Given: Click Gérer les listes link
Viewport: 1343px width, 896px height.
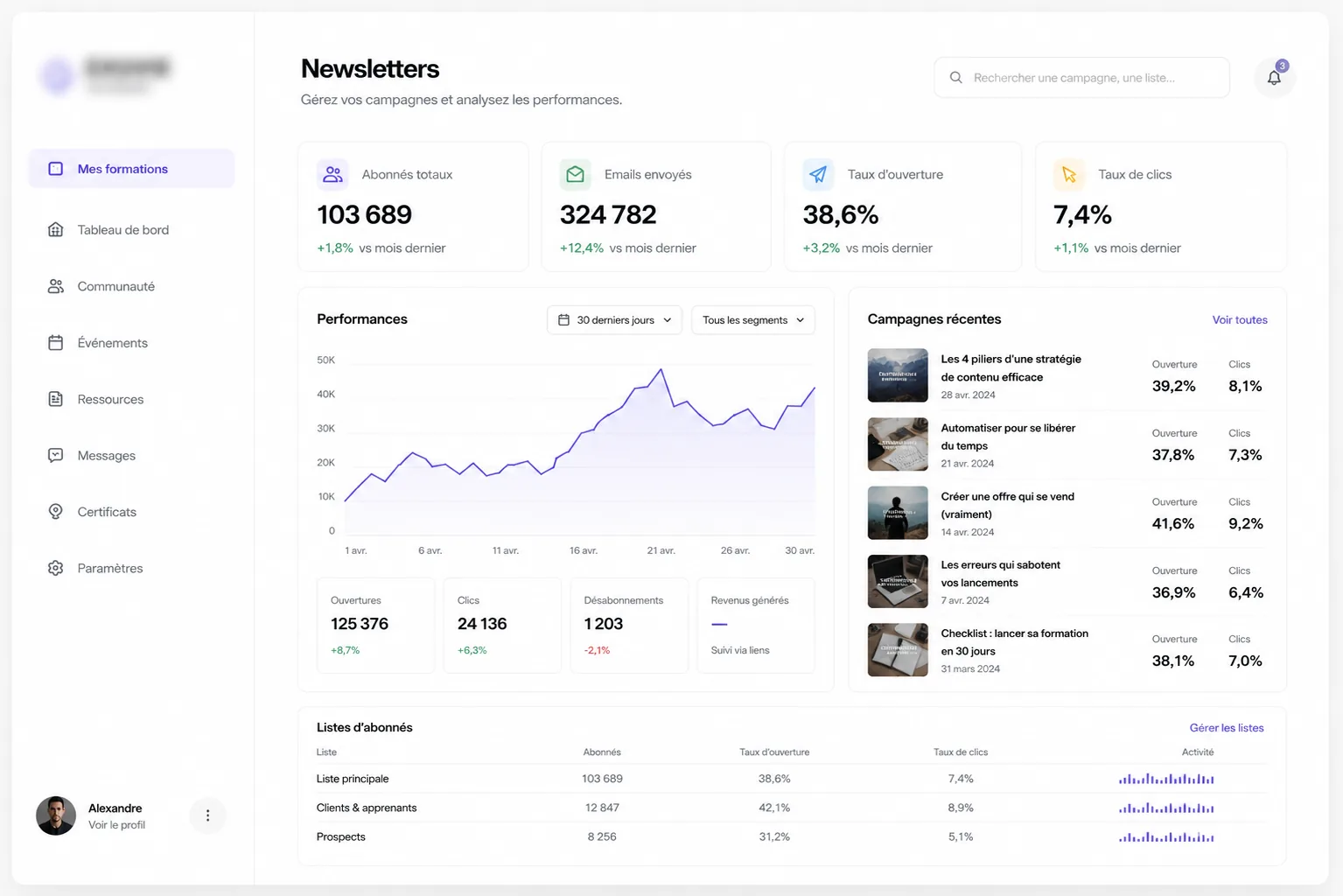Looking at the screenshot, I should [x=1227, y=728].
